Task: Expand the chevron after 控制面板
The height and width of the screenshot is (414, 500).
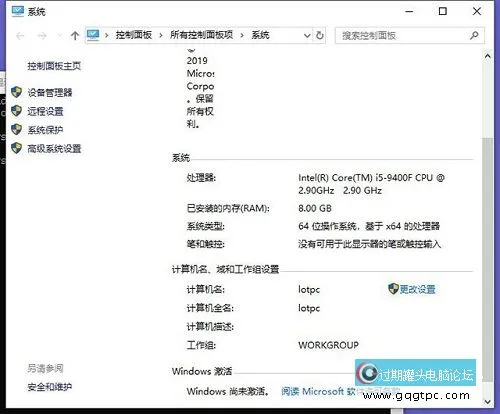Action: click(161, 35)
